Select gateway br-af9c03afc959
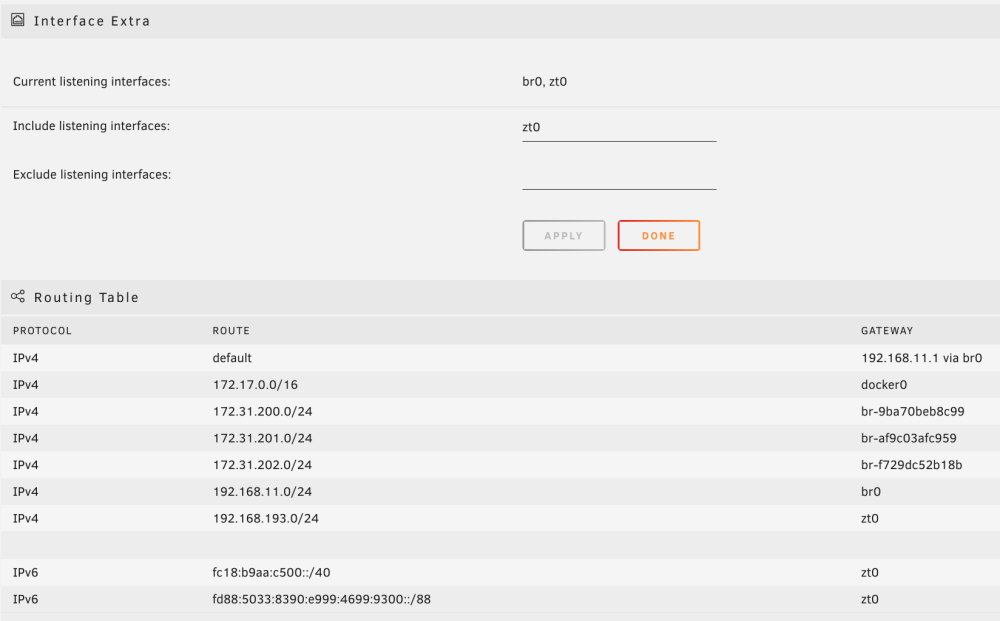Screen dimensions: 1000x621 point(909,438)
